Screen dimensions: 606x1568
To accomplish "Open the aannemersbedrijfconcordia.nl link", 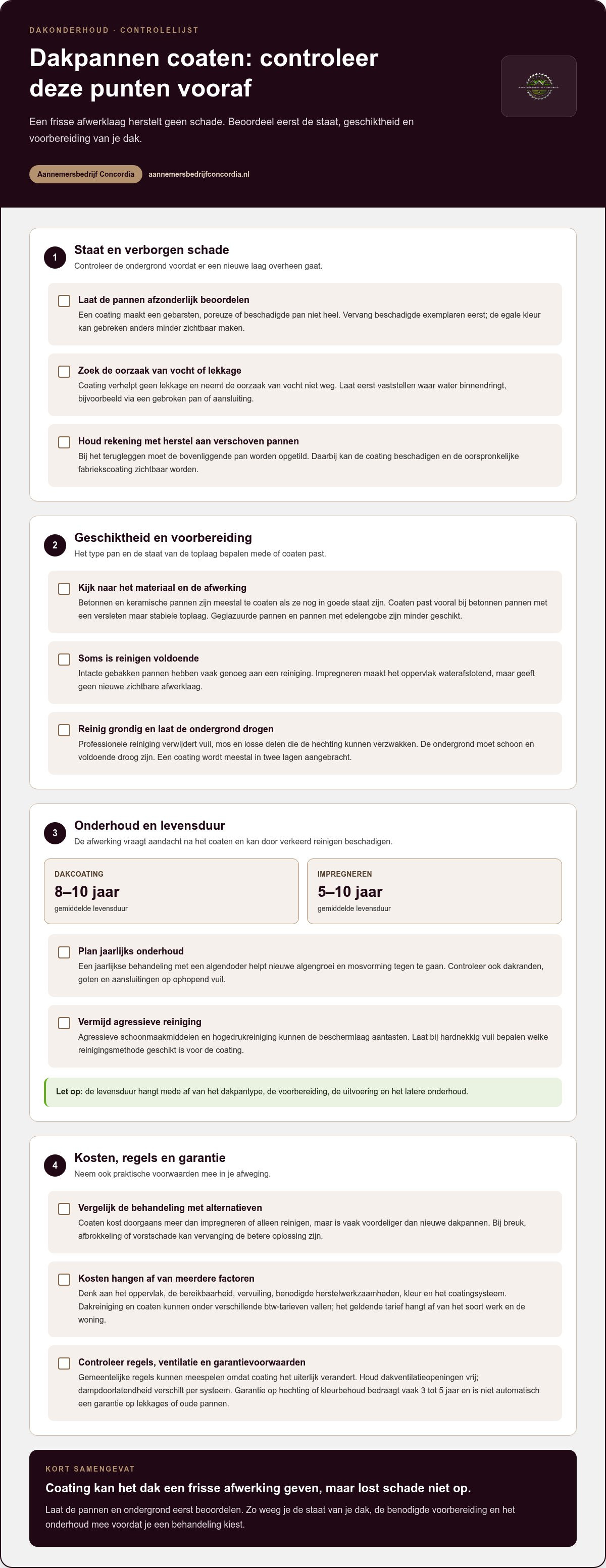I will point(199,174).
